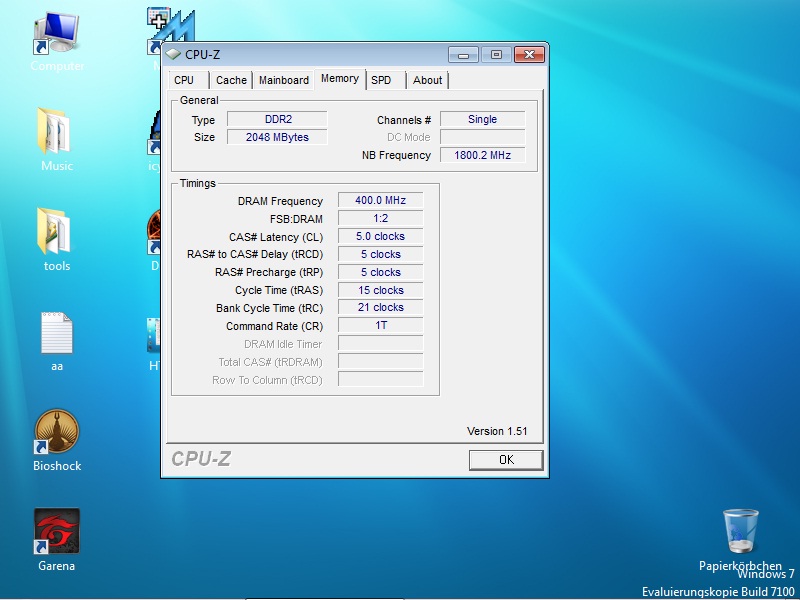Launch the Bioshock game shortcut

(57, 440)
